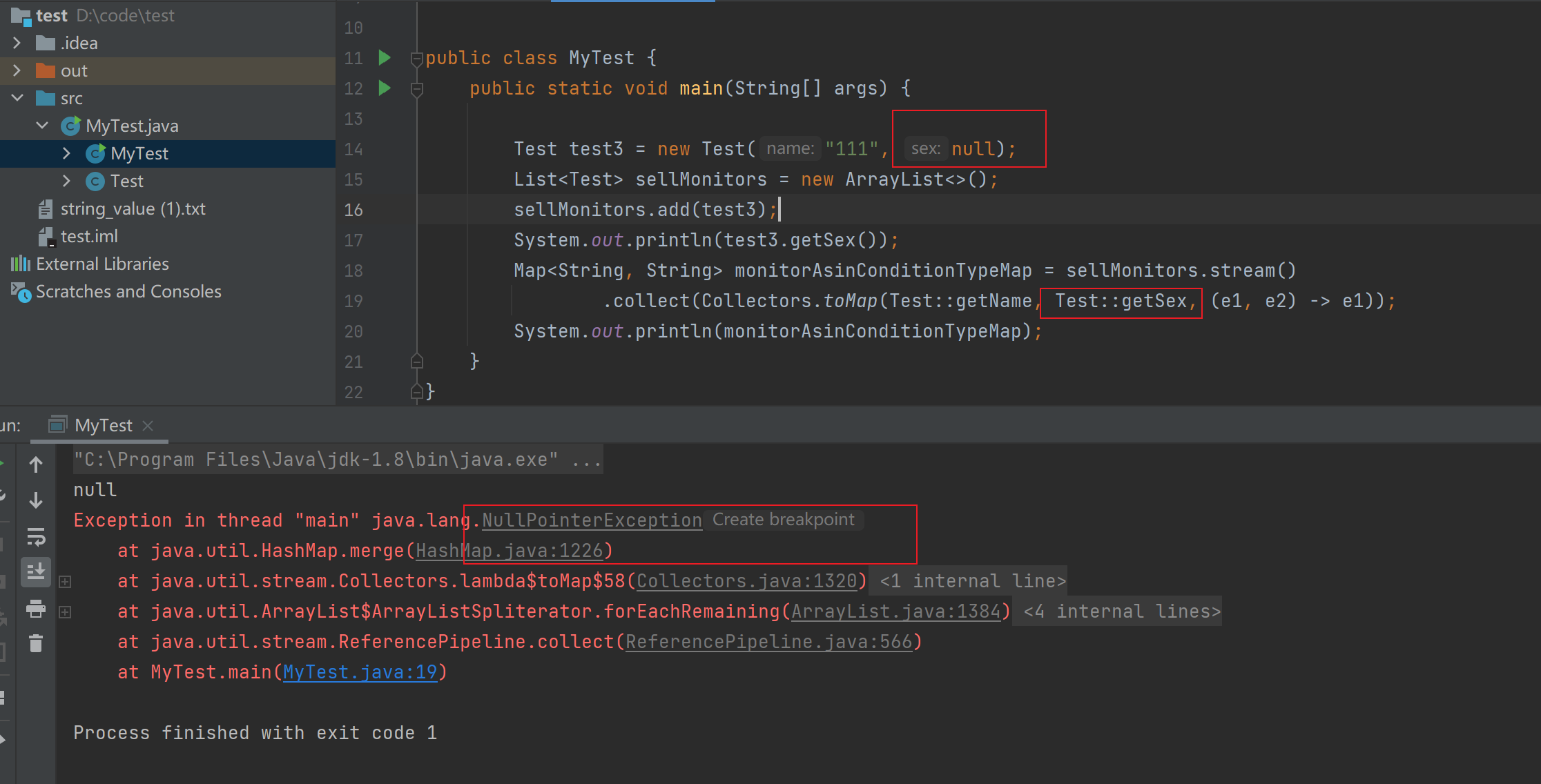Click the up arrow in Run console
Viewport: 1541px width, 784px height.
tap(36, 464)
